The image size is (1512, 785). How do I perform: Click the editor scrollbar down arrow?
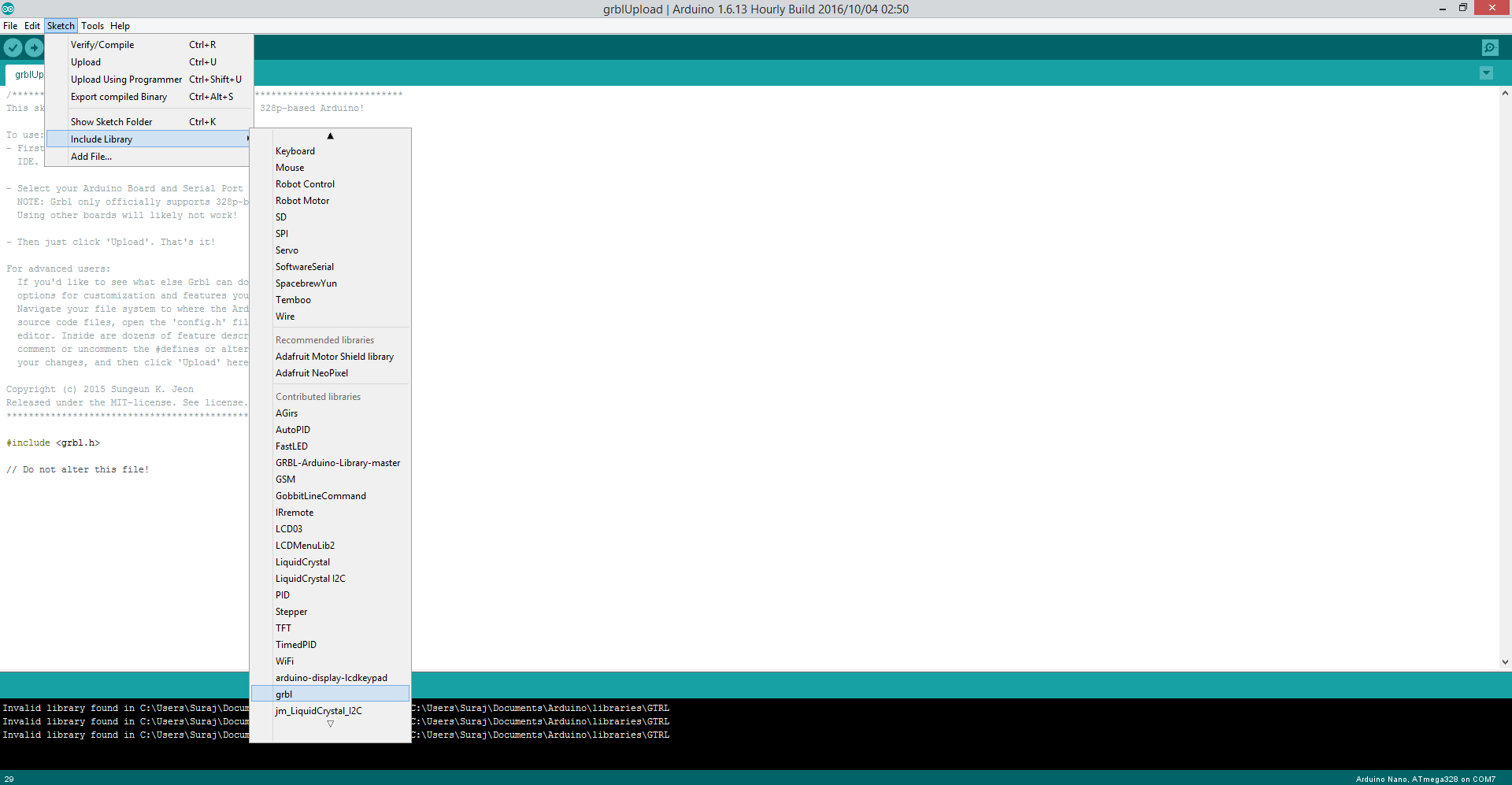coord(1505,662)
